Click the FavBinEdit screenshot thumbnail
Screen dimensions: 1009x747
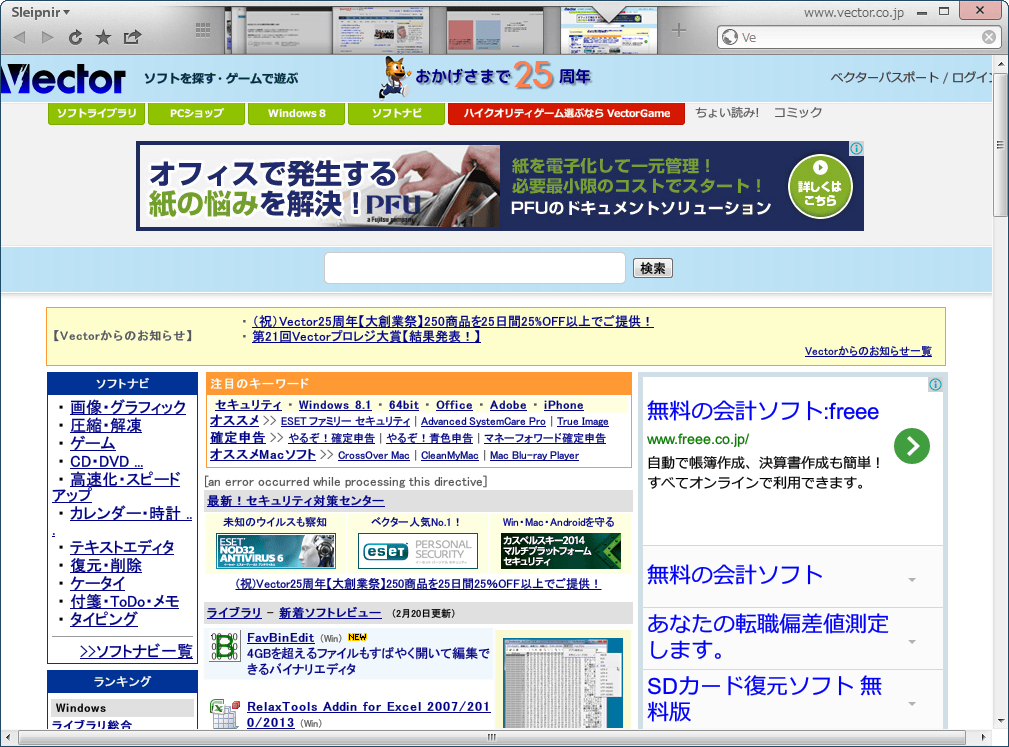[x=563, y=683]
